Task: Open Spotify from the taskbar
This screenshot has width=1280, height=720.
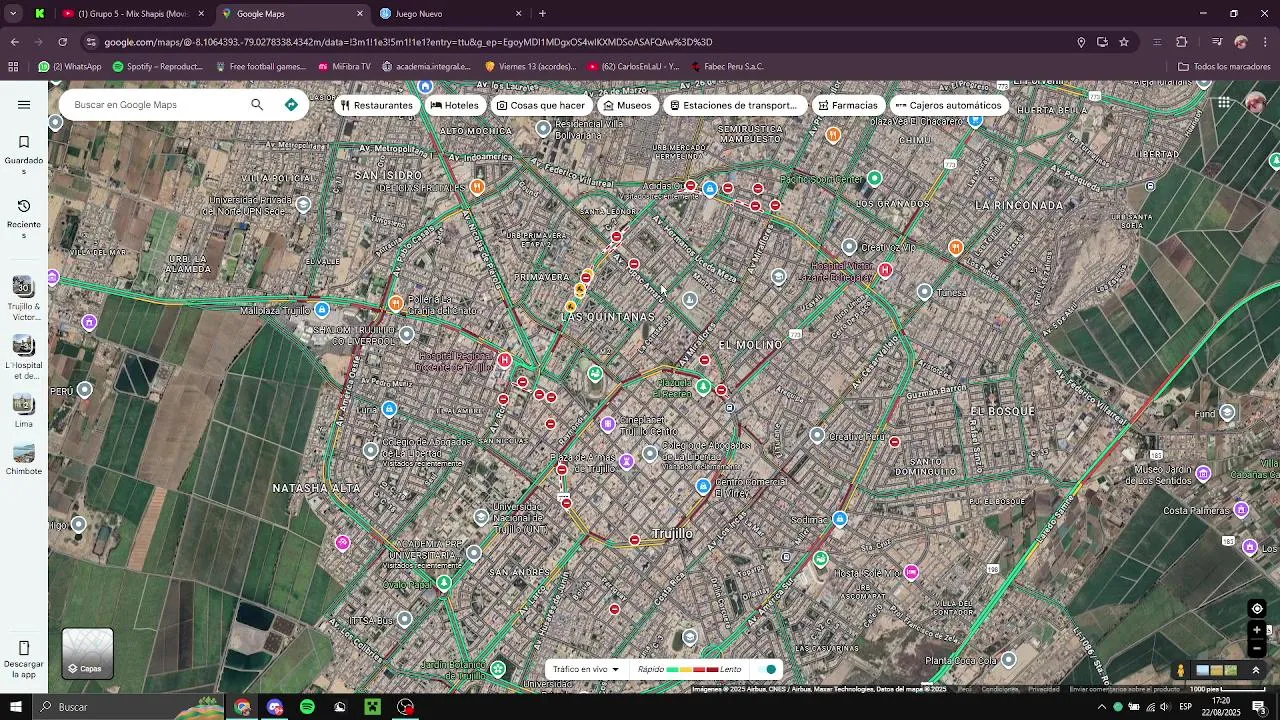Action: (x=307, y=707)
